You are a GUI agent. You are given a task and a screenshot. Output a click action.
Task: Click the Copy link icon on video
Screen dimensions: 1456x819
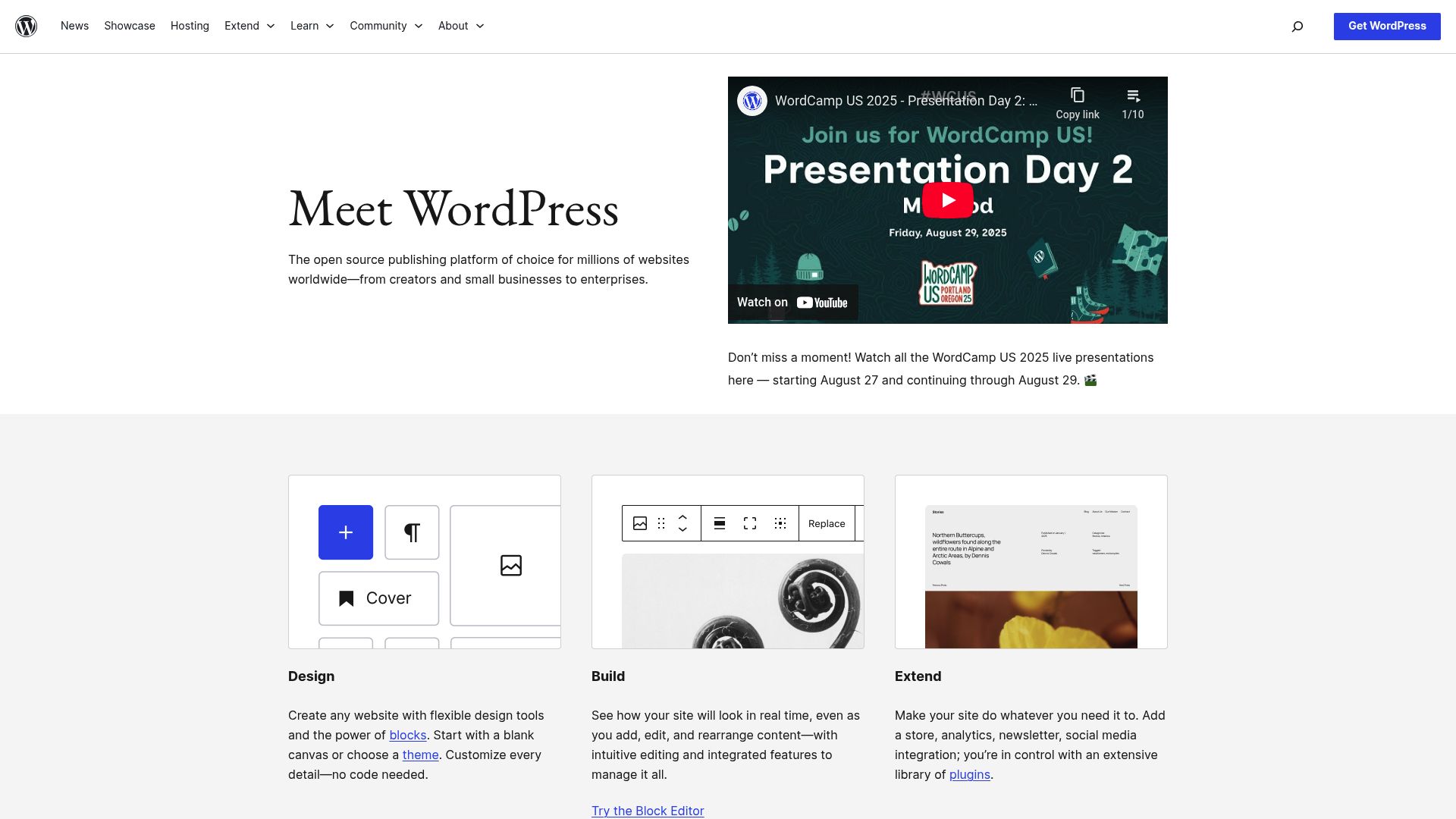pyautogui.click(x=1078, y=103)
